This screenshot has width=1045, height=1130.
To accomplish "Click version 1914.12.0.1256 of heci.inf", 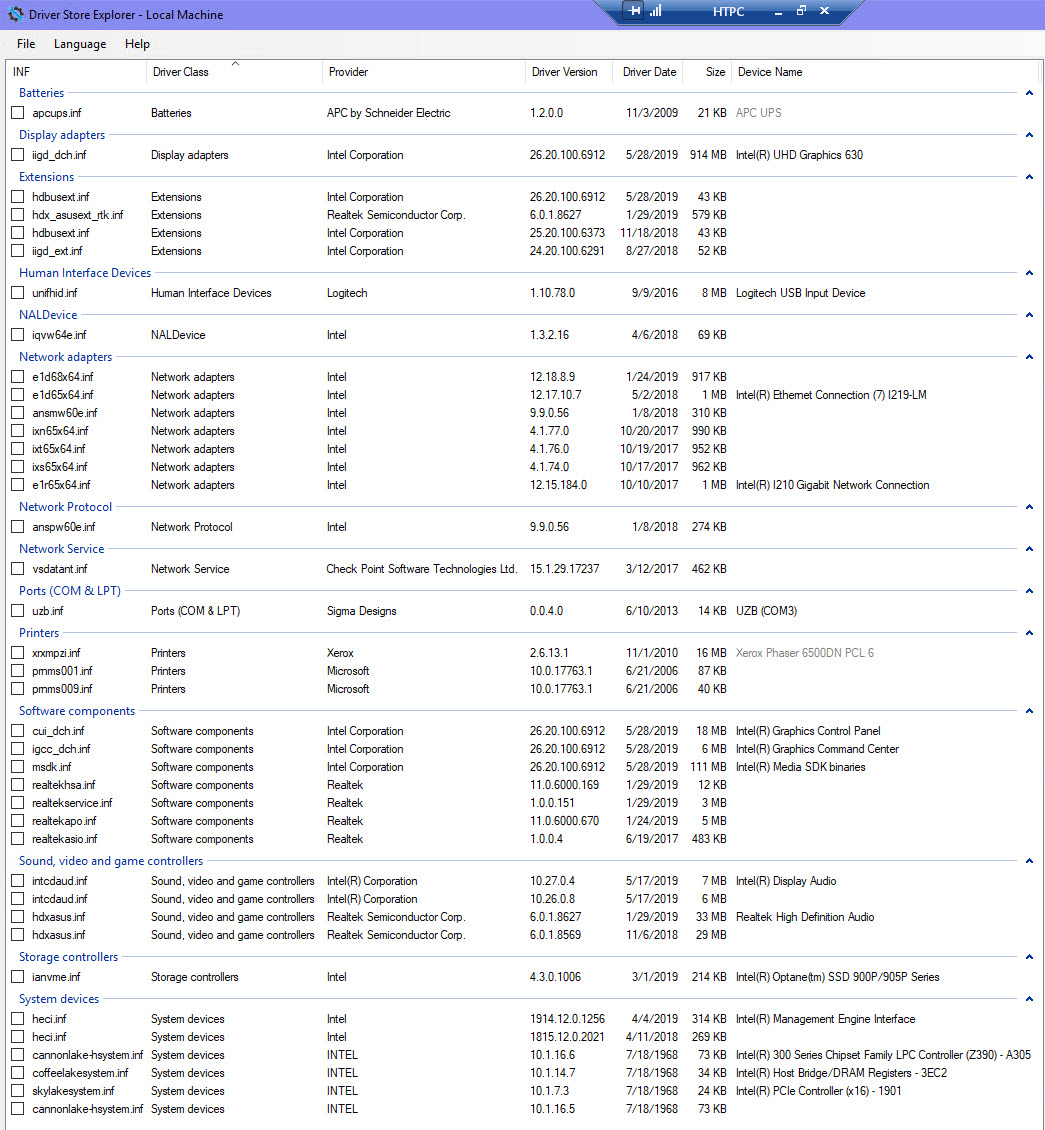I will point(568,1019).
